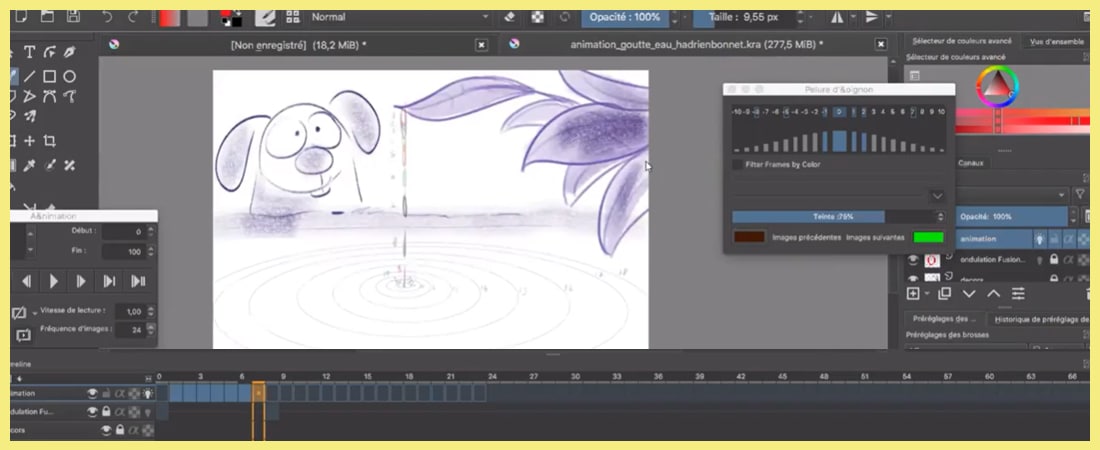Viewport: 1100px width, 450px height.
Task: Open an existing document from the toolbar
Action: (47, 16)
